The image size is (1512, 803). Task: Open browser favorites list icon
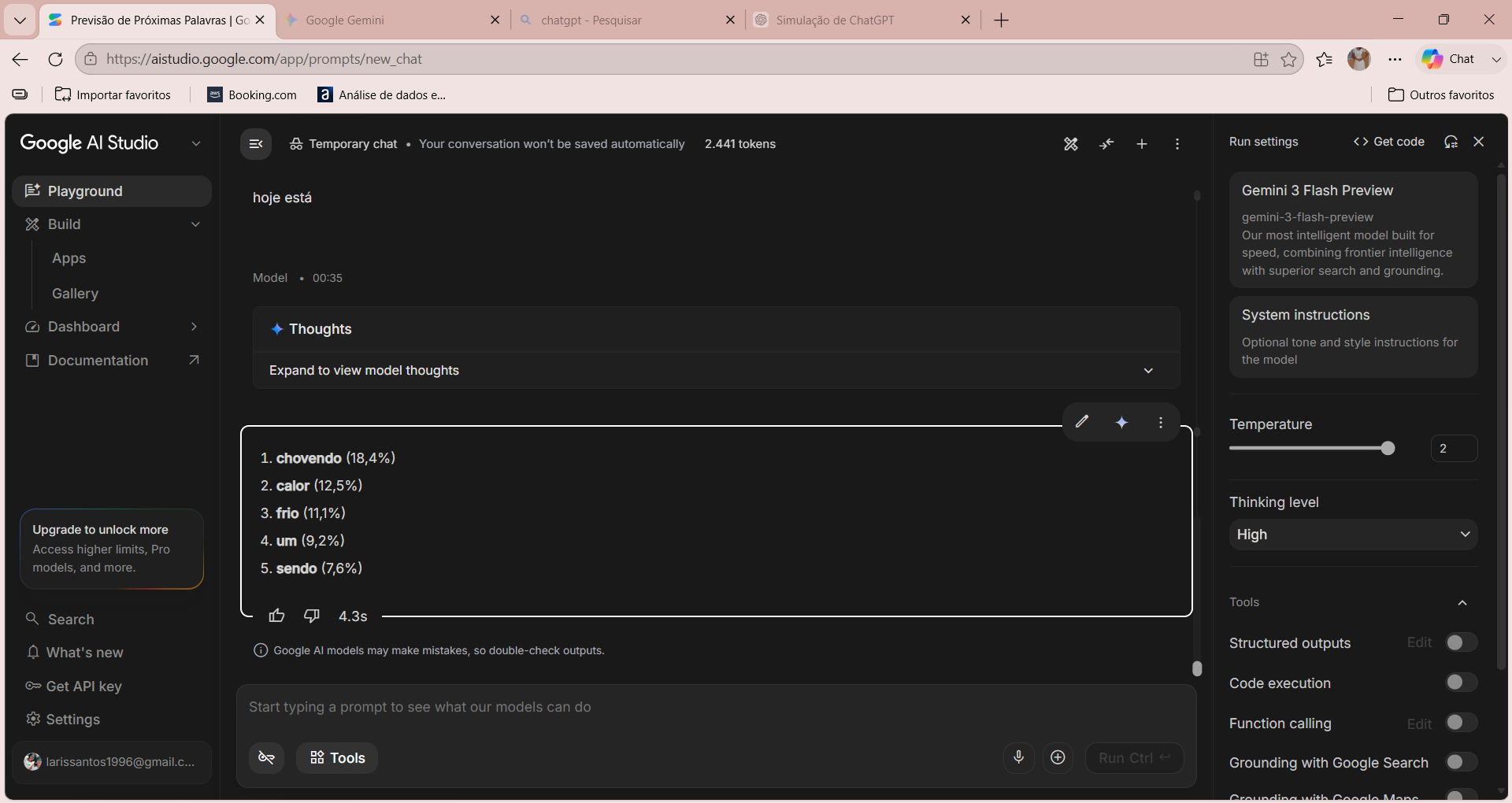coord(1325,59)
